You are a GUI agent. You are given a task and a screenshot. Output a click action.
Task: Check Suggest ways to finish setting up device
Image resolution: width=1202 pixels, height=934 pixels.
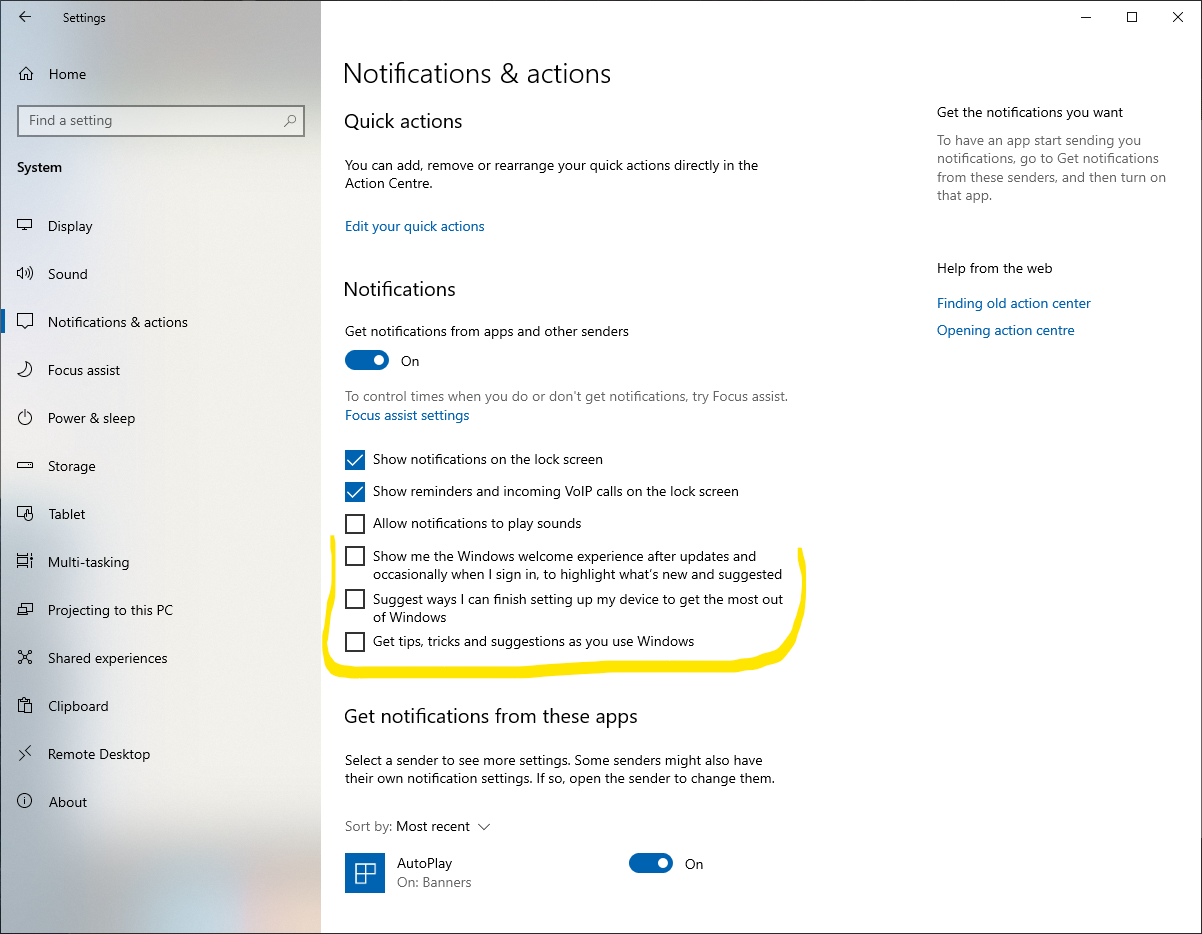(355, 599)
